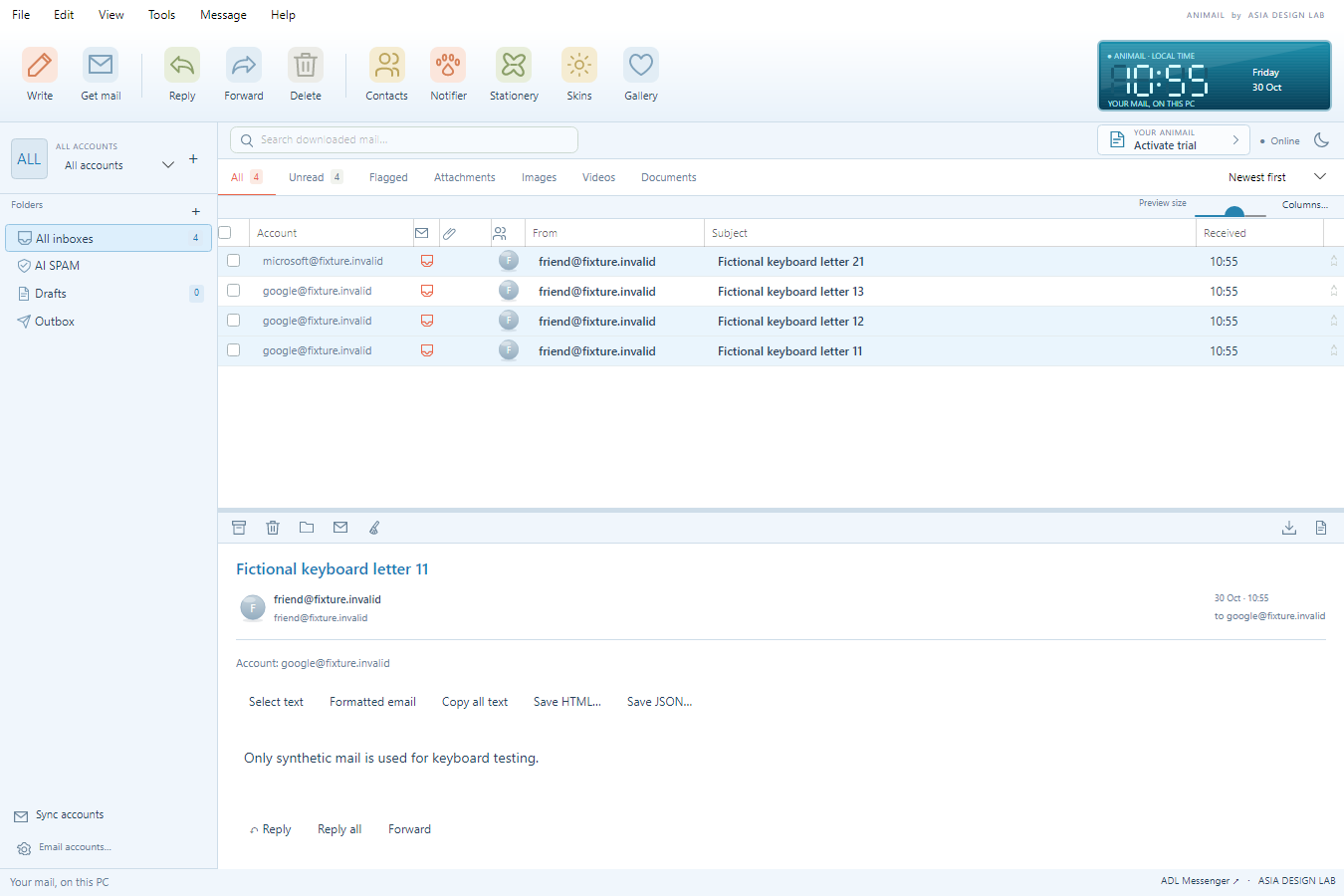This screenshot has width=1344, height=896.
Task: Open Stationery from the toolbar
Action: 514,66
